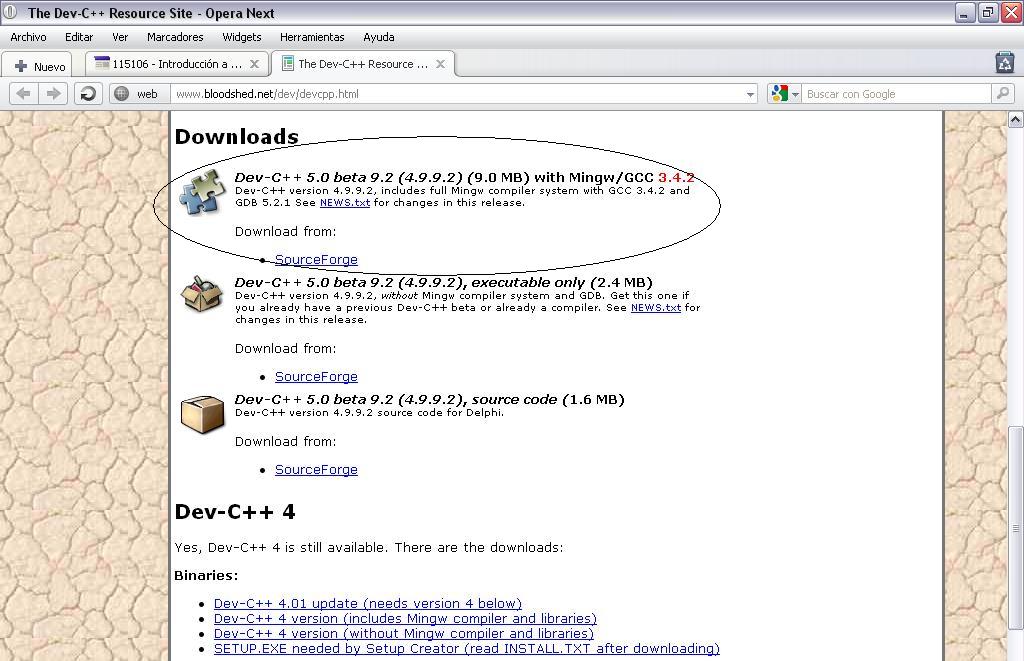The width and height of the screenshot is (1024, 661).
Task: Focus the address bar URL field
Action: coord(457,94)
